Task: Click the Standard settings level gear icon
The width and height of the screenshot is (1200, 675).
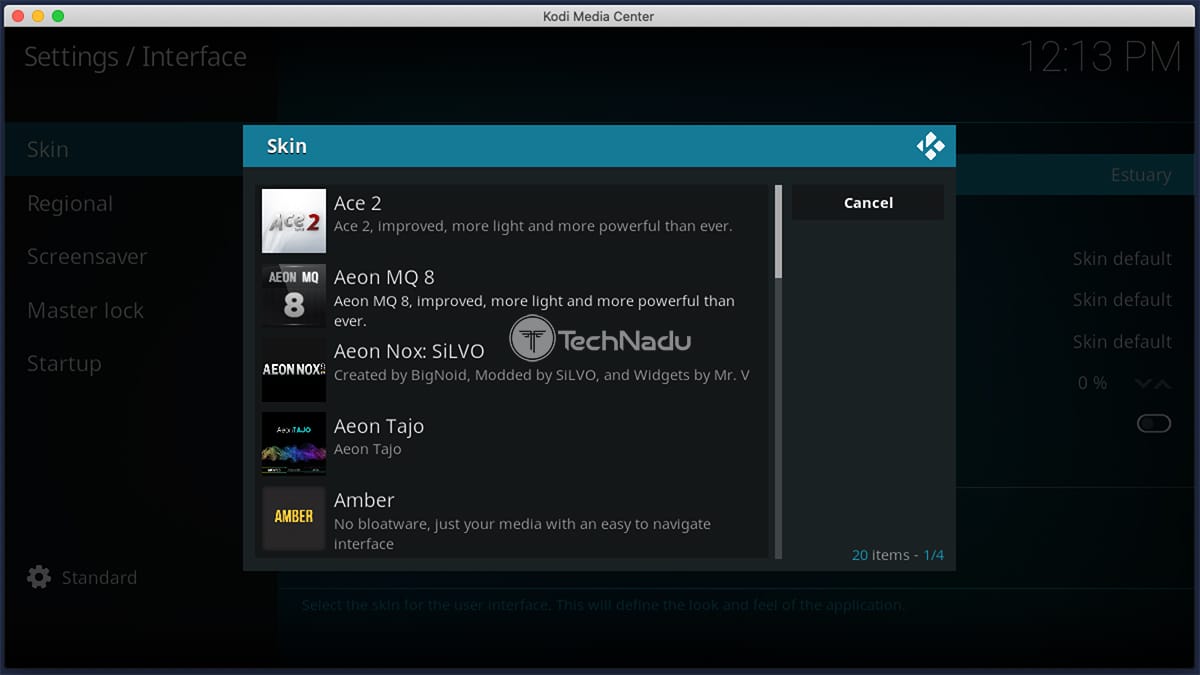Action: (39, 577)
